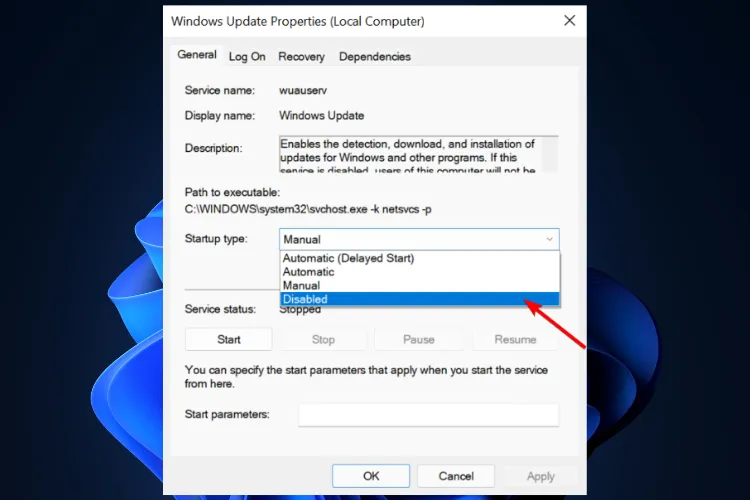Click the dialog title text
Image resolution: width=750 pixels, height=500 pixels.
tap(298, 22)
